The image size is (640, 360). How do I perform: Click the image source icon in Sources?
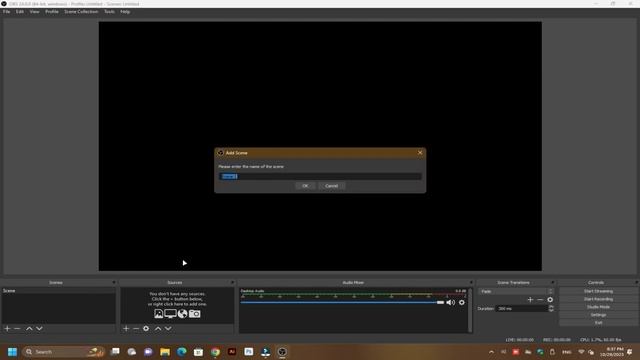(x=159, y=313)
